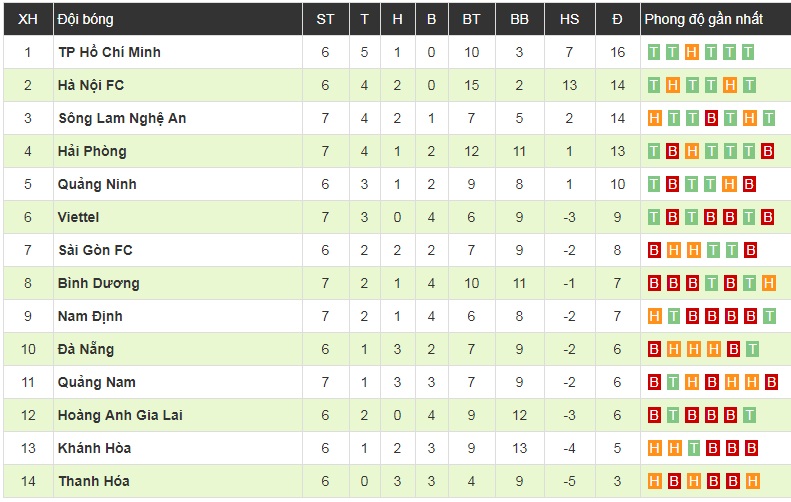
Task: Click green T badge in Khánh Hòa row
Action: [x=692, y=448]
